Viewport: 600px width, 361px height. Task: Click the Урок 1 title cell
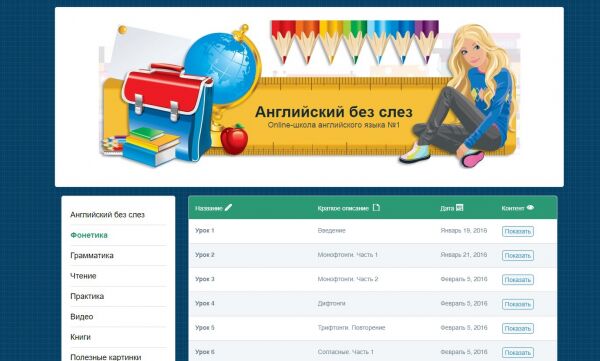(x=205, y=230)
